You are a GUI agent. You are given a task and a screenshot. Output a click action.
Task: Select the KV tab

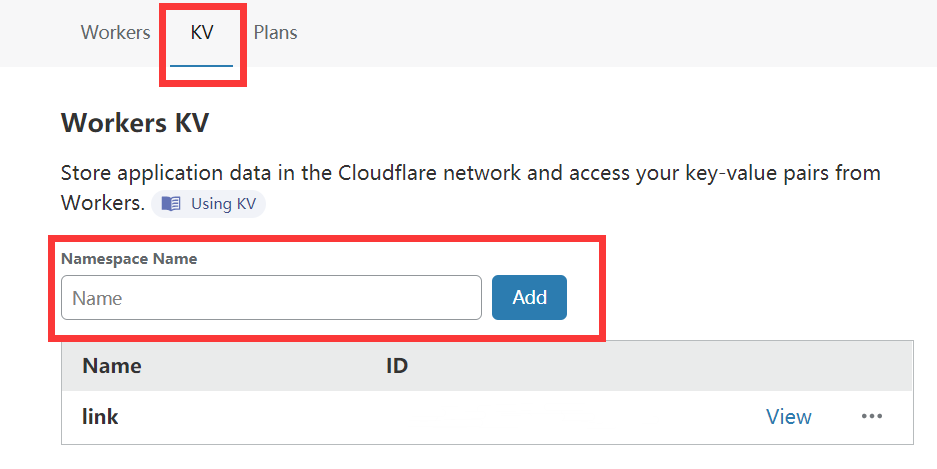point(201,32)
